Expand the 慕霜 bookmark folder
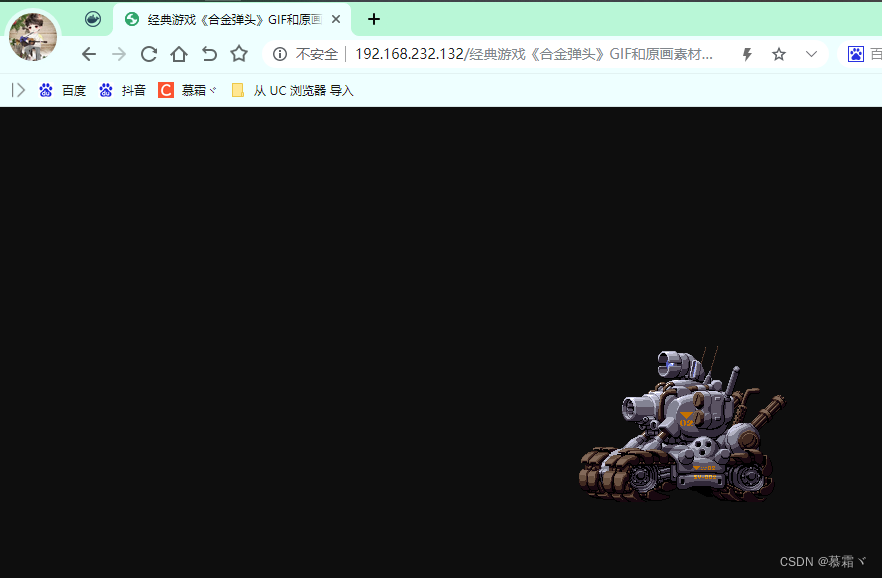This screenshot has height=578, width=882. [188, 90]
